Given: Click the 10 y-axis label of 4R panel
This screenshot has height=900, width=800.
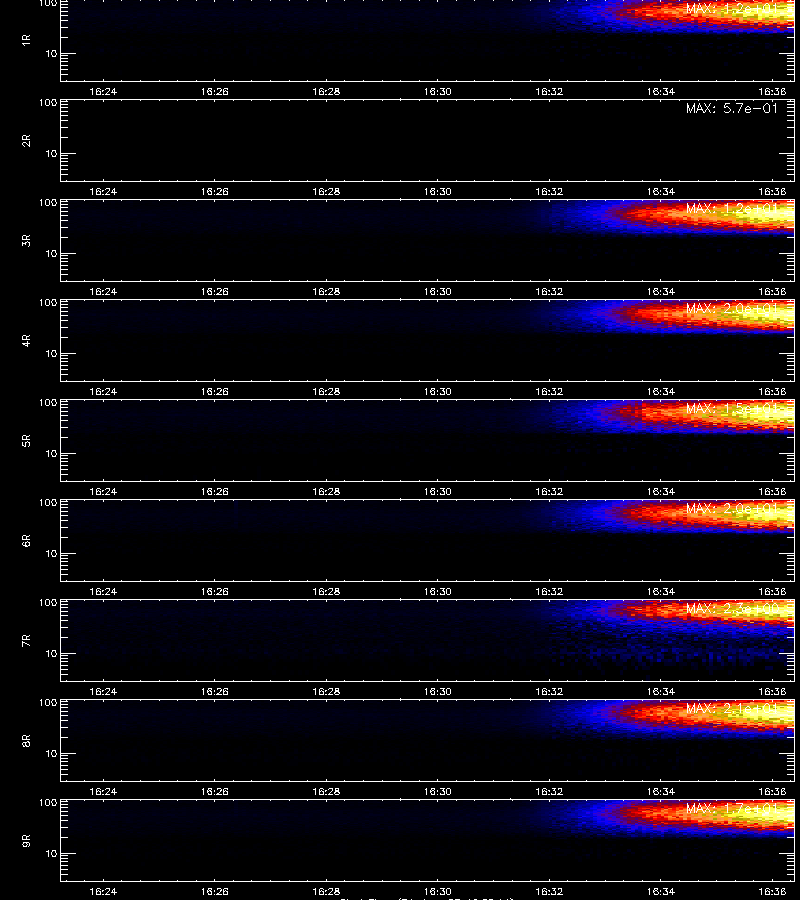Looking at the screenshot, I should point(51,354).
